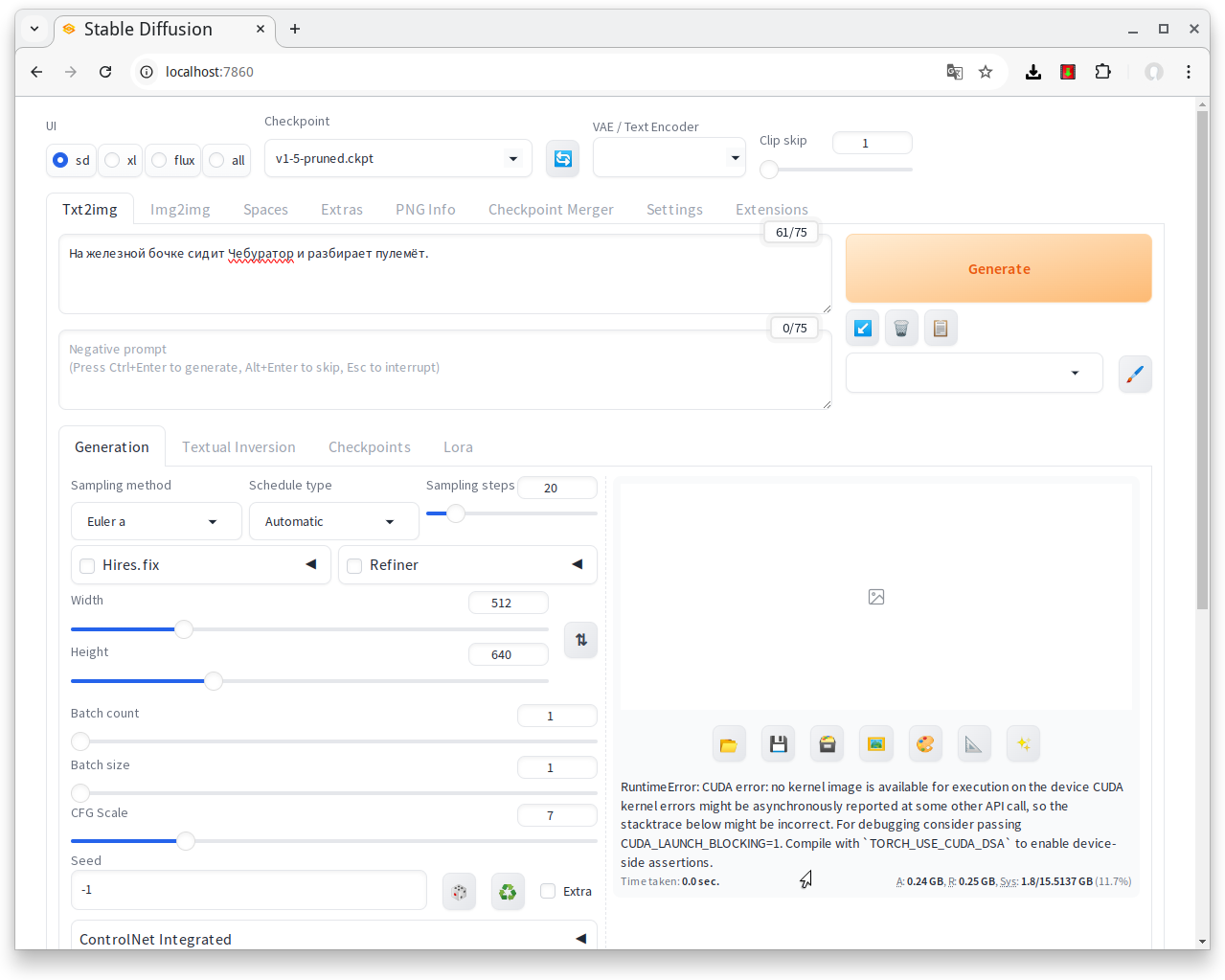Expand the ControlNet Integrated section

coord(334,939)
